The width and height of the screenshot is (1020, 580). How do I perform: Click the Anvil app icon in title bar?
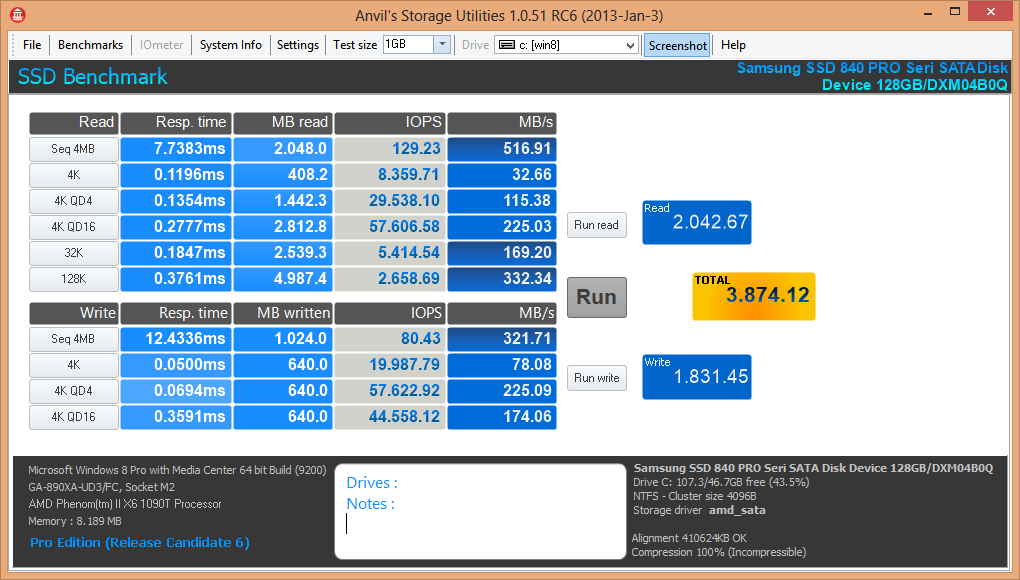[x=18, y=14]
